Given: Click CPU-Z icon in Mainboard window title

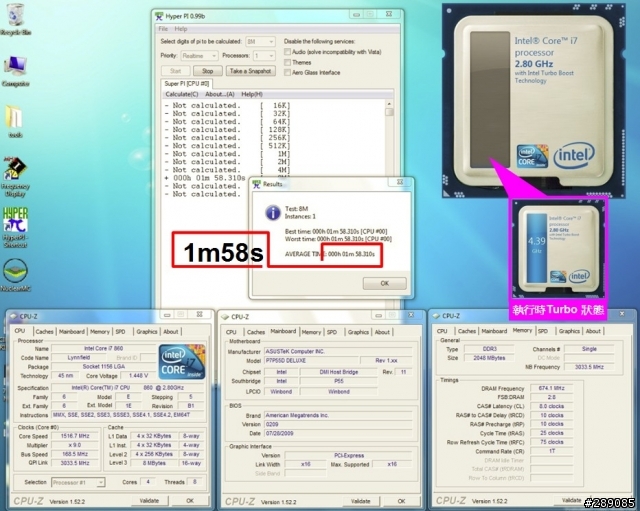Looking at the screenshot, I should click(x=225, y=317).
